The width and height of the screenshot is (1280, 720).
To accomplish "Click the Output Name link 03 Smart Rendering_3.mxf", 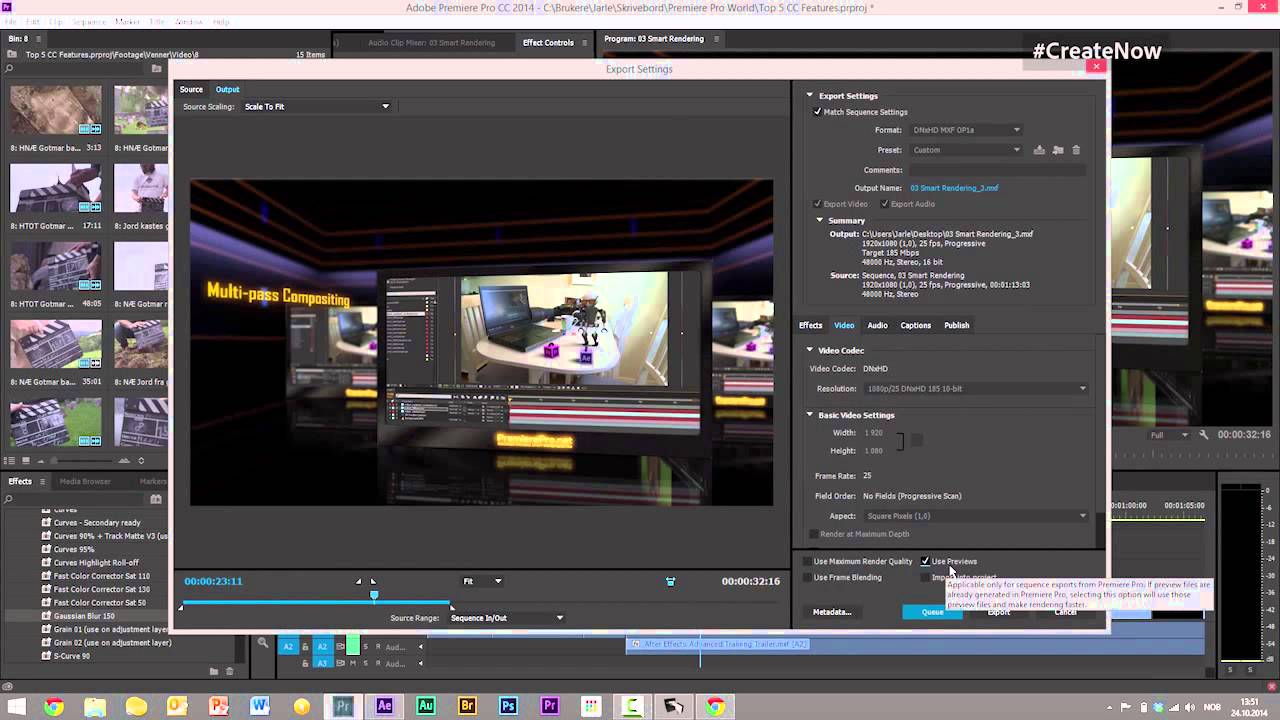I will 954,188.
